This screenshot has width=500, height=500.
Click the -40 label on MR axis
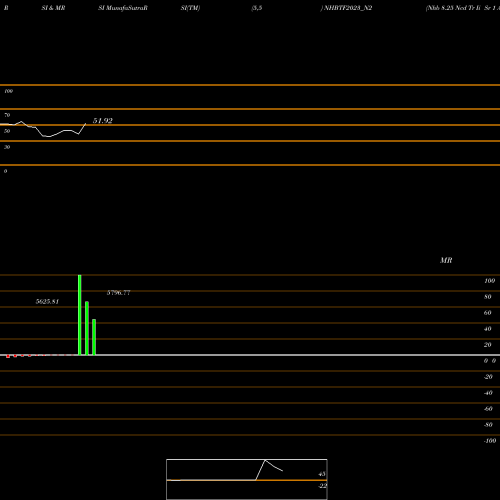click(x=488, y=393)
